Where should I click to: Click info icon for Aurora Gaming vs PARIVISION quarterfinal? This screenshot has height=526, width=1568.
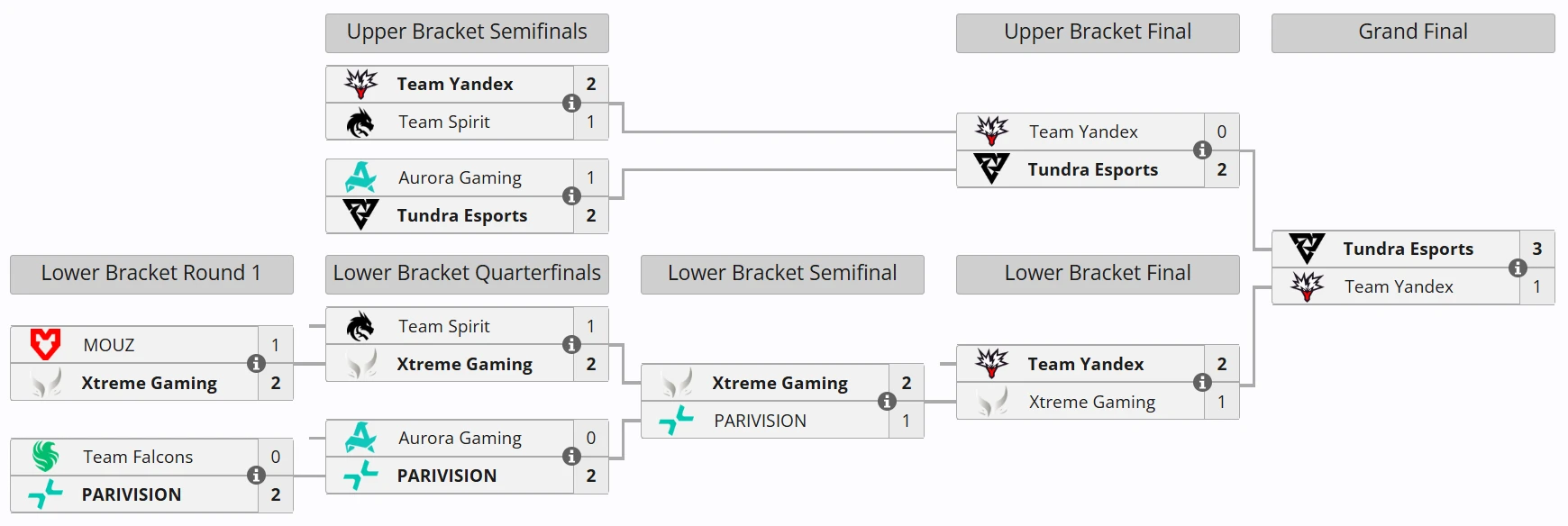pyautogui.click(x=571, y=457)
